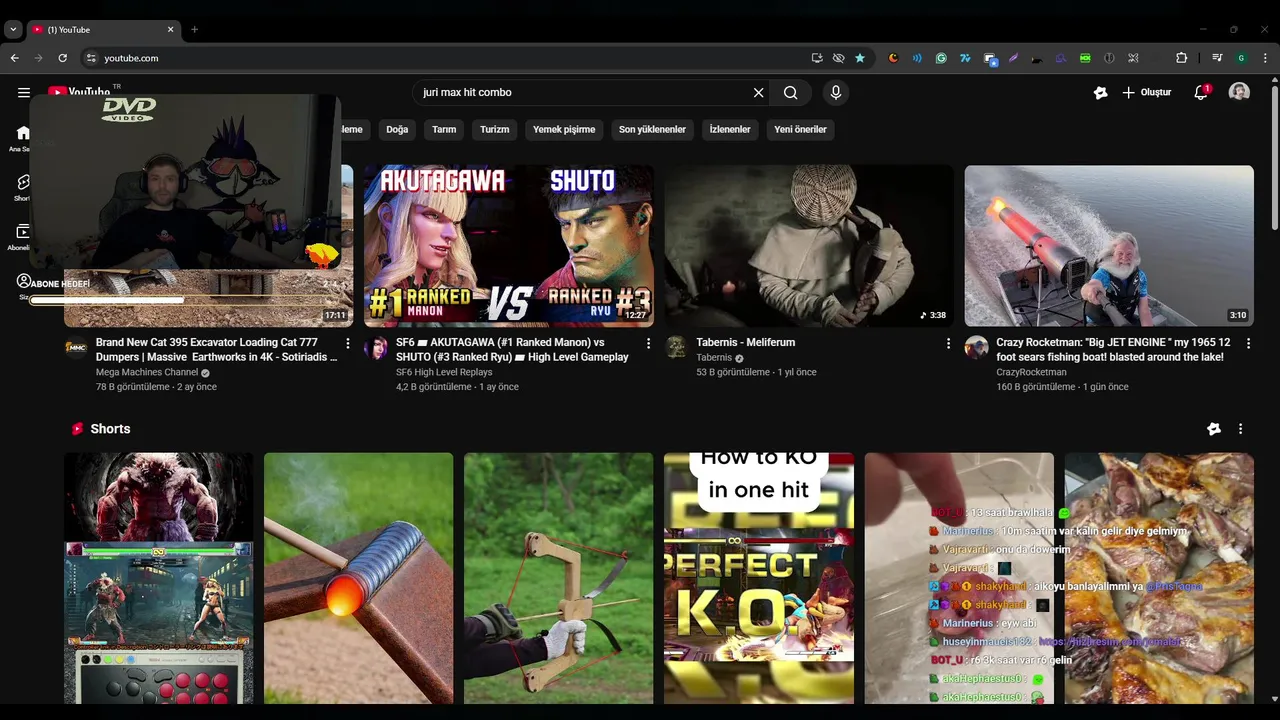
Task: Open the notifications bell
Action: 1201,92
